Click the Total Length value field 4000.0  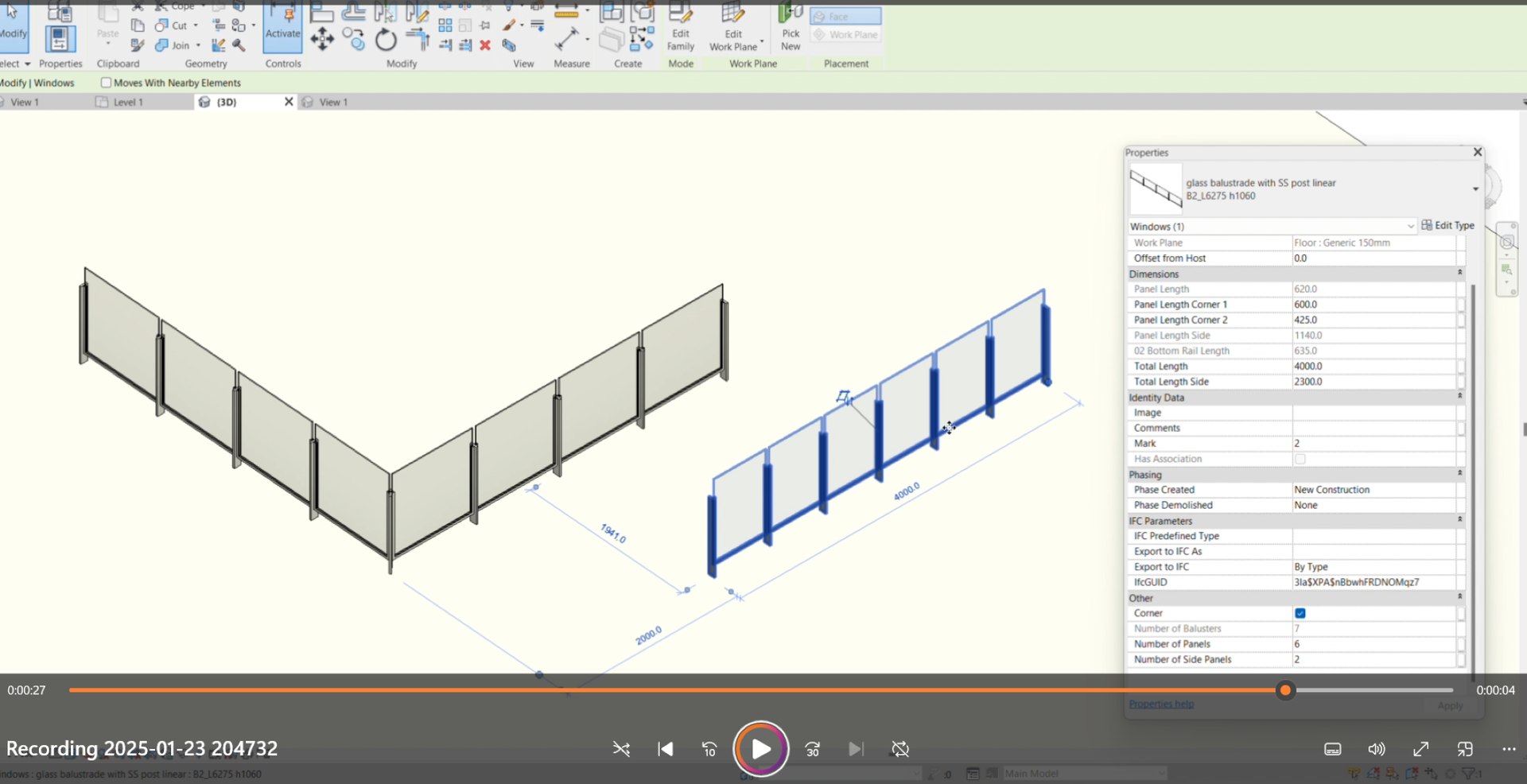click(1373, 367)
